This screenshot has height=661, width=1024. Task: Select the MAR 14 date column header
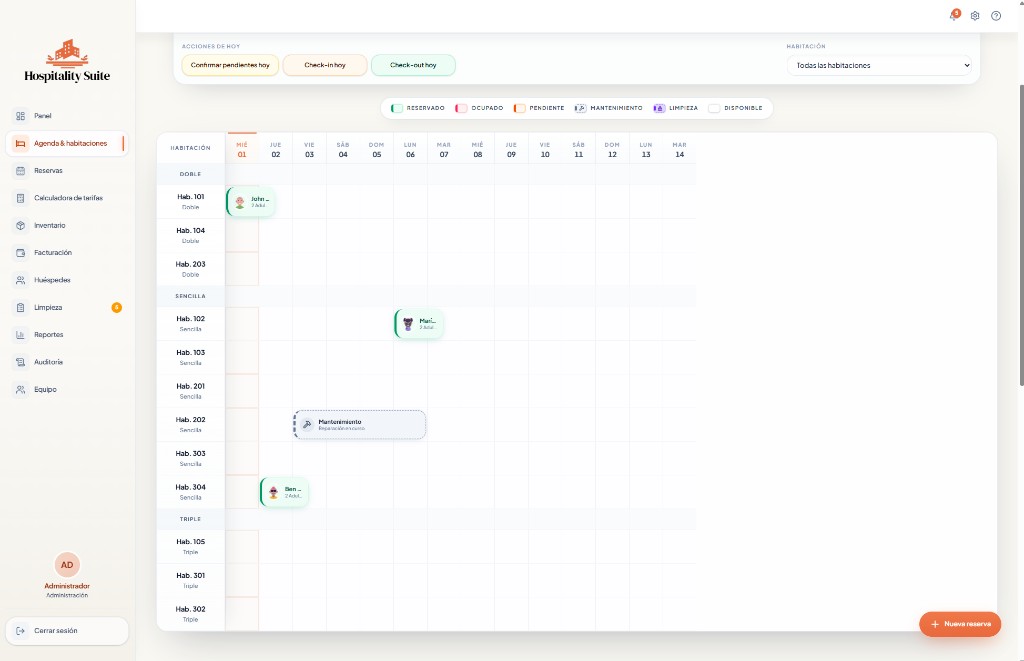tap(679, 150)
